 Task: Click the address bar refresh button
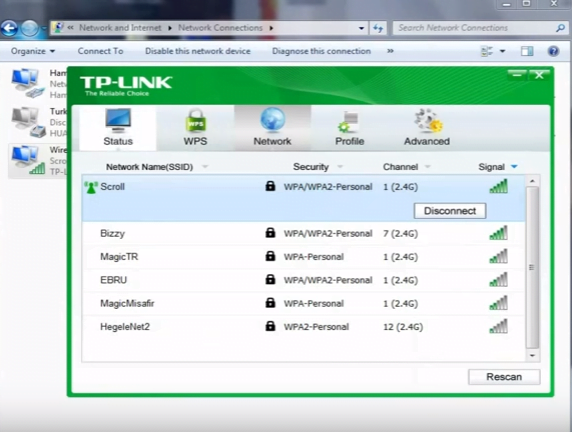tap(378, 28)
